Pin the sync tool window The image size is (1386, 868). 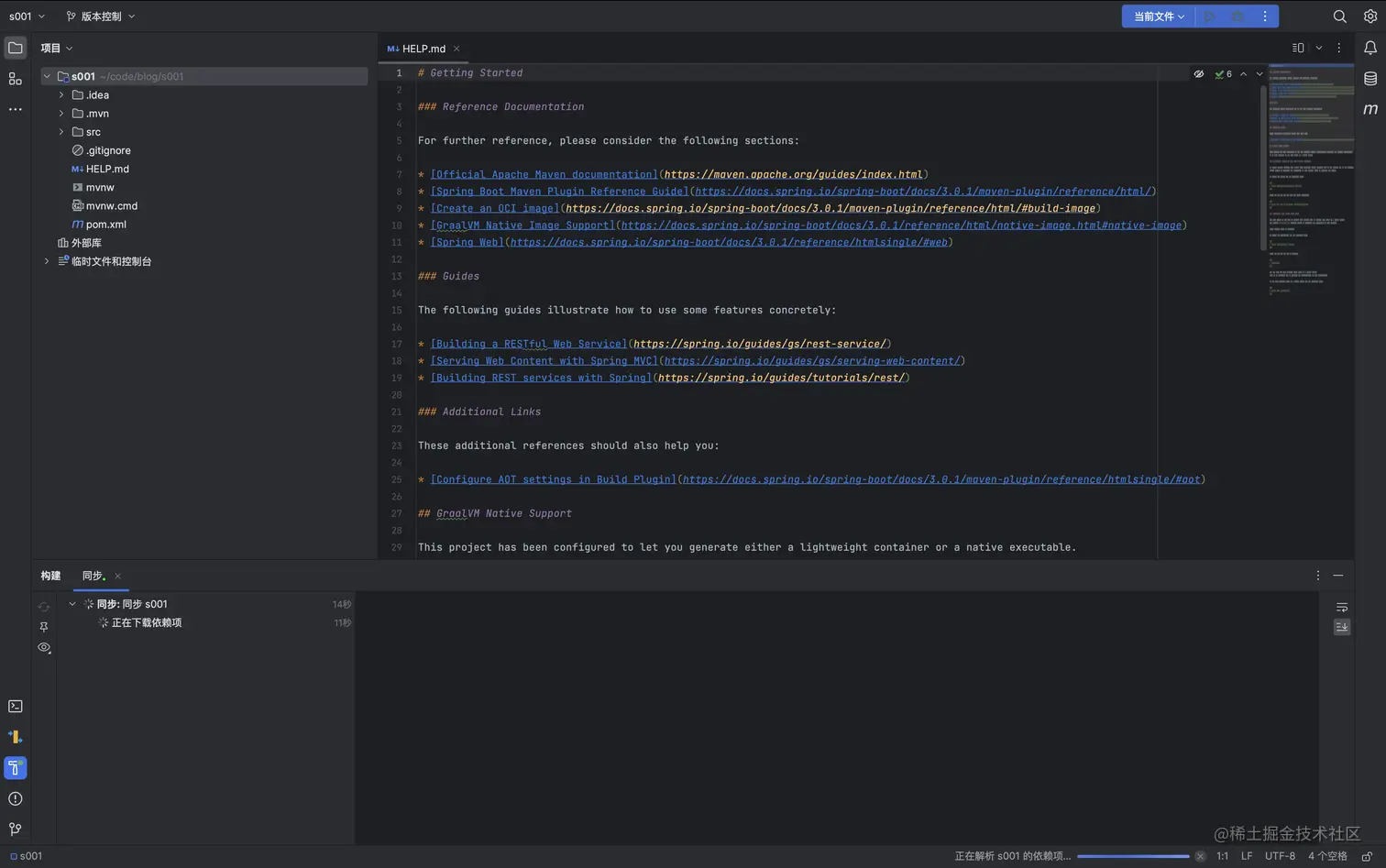point(43,627)
